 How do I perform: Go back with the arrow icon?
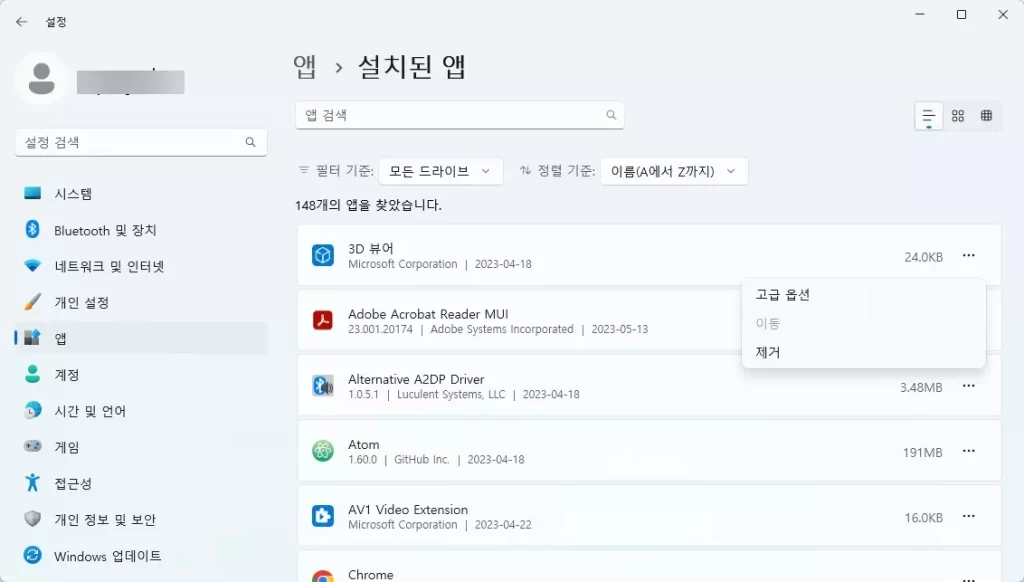pos(22,22)
